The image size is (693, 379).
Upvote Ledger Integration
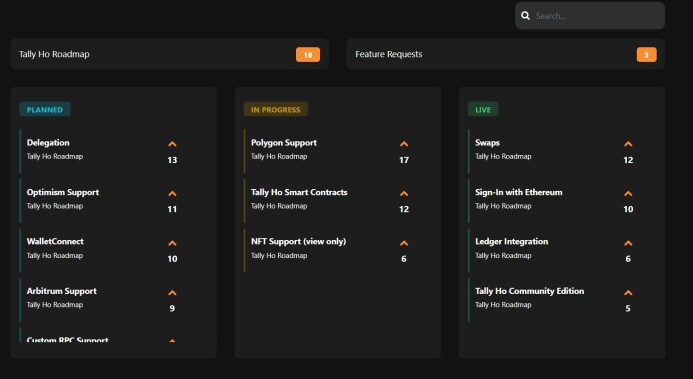click(628, 243)
